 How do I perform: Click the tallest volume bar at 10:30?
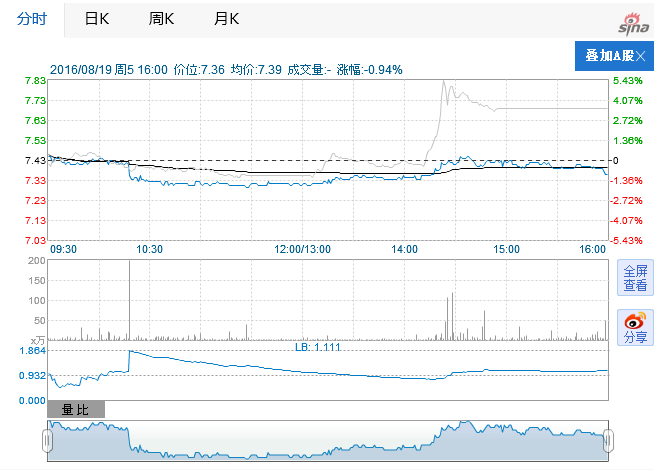[129, 300]
